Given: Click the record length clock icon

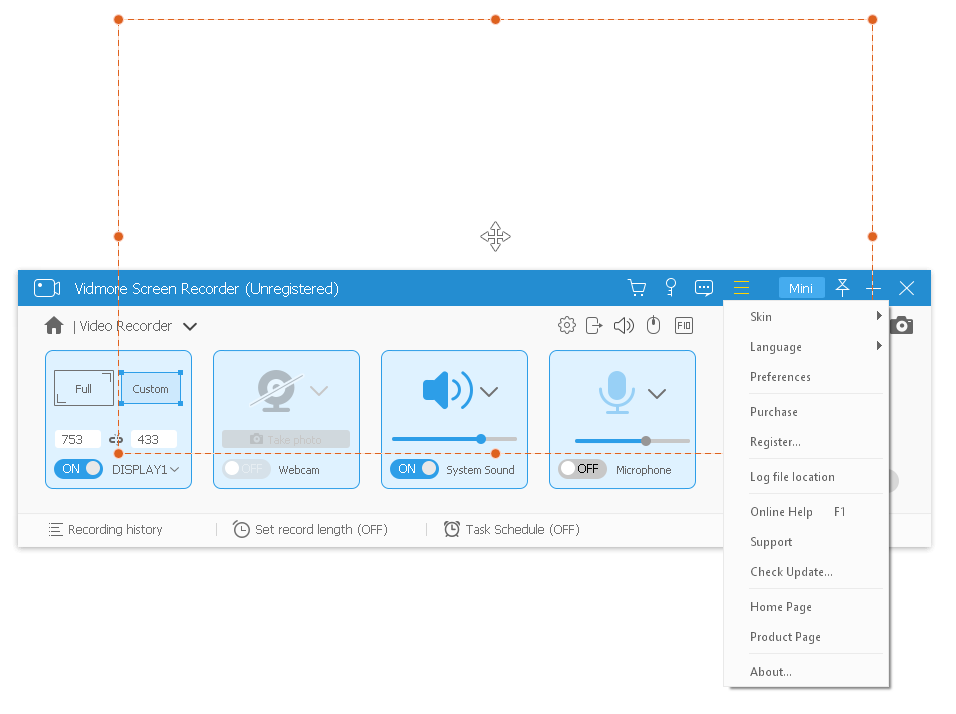Looking at the screenshot, I should point(241,529).
